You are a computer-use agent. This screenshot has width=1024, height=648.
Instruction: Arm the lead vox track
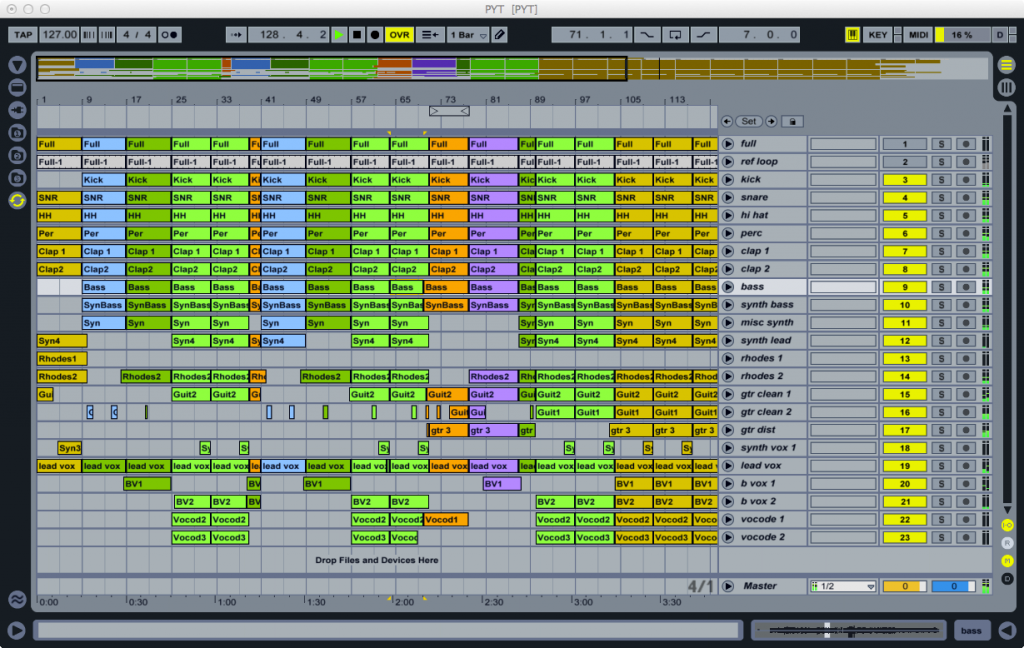coord(966,466)
